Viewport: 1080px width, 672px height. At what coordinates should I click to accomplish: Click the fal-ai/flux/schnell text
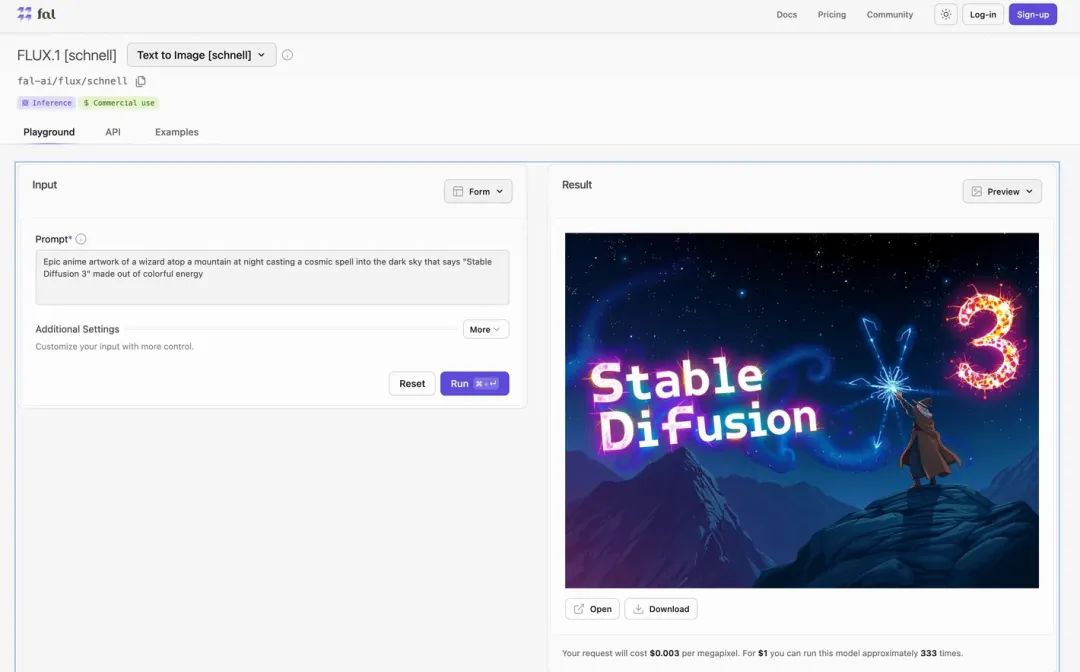tap(72, 81)
